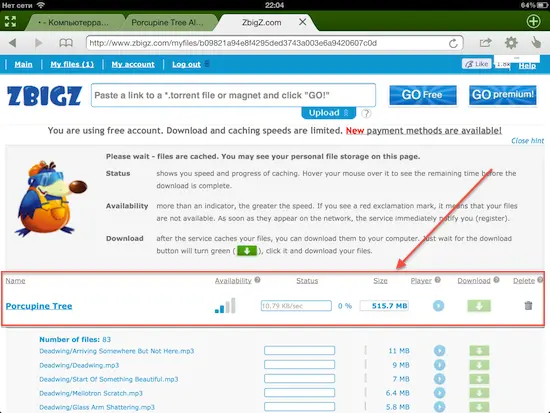Play Mellotron Scratch.mp3 in player
The width and height of the screenshot is (550, 413).
[440, 393]
